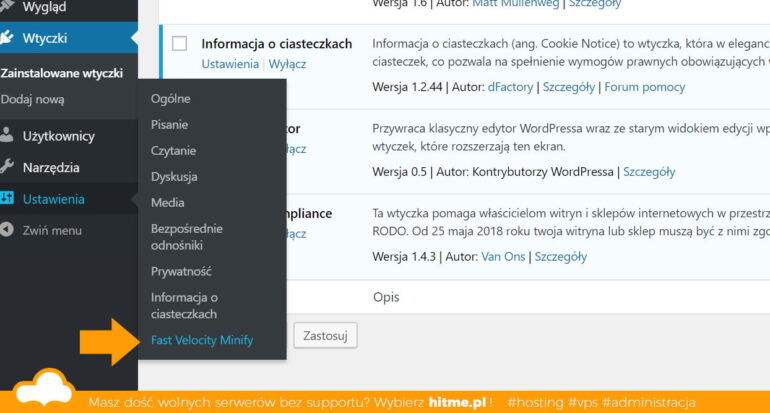Select Czytanie in settings flyout
This screenshot has height=413, width=770.
(x=173, y=151)
